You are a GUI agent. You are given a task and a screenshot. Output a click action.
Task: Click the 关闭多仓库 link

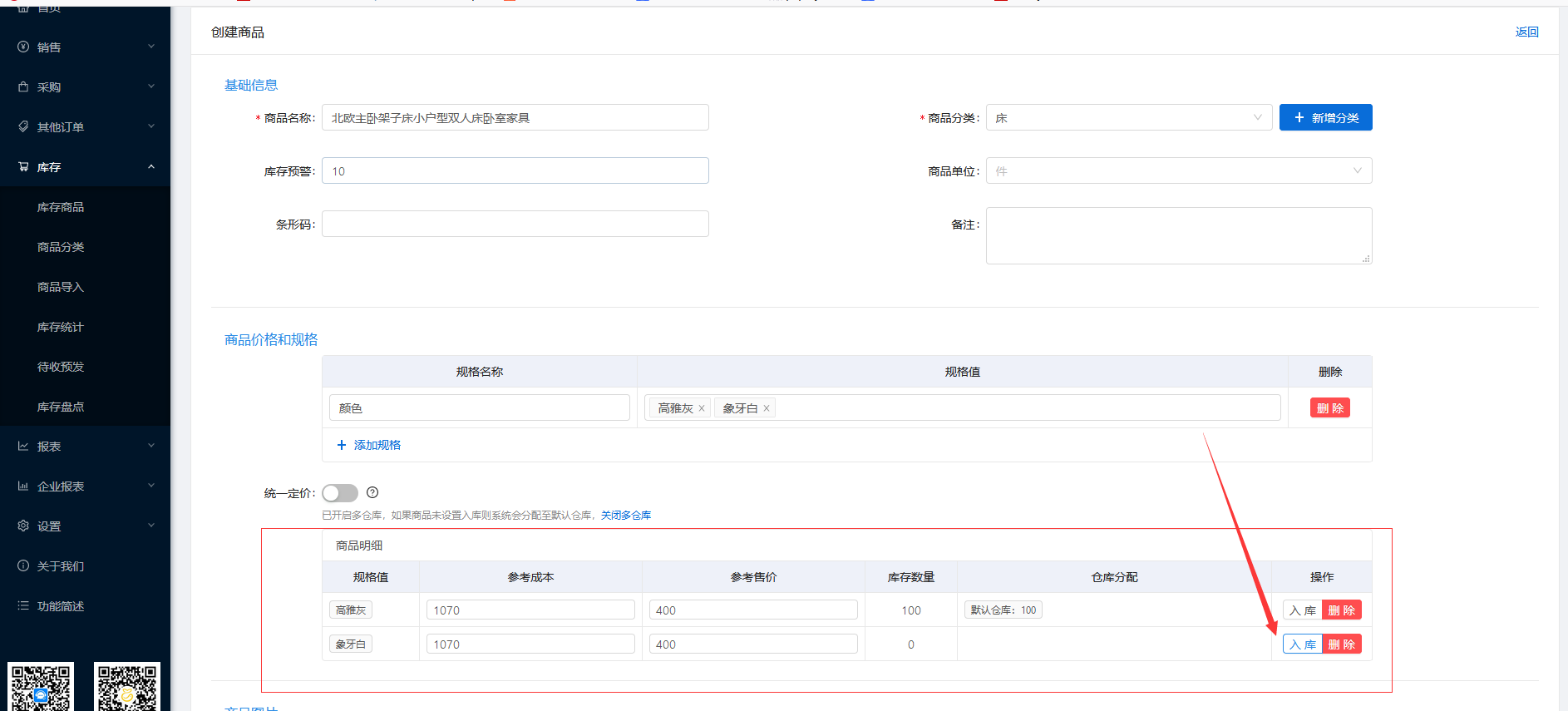pyautogui.click(x=626, y=516)
